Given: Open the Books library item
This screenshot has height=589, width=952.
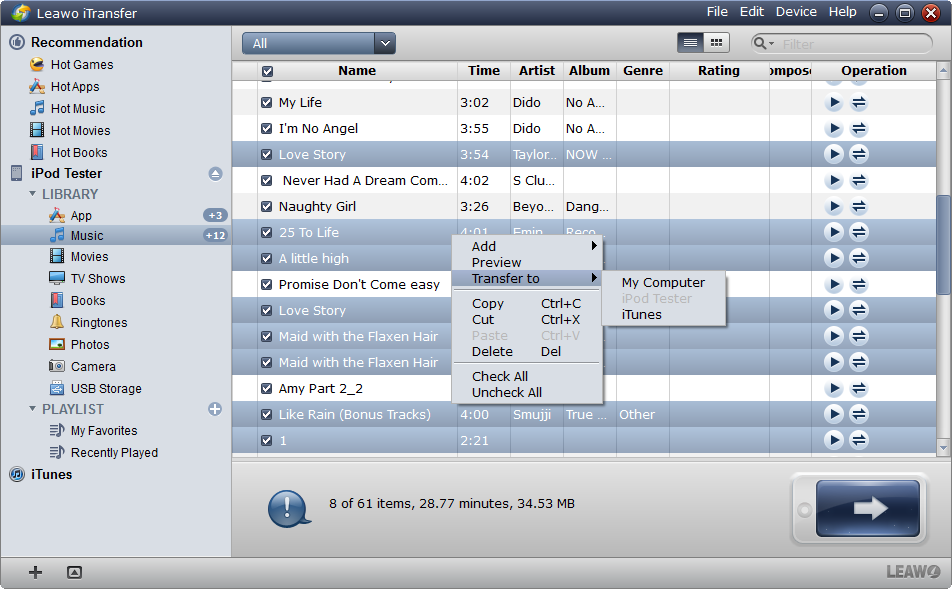Looking at the screenshot, I should [x=87, y=301].
